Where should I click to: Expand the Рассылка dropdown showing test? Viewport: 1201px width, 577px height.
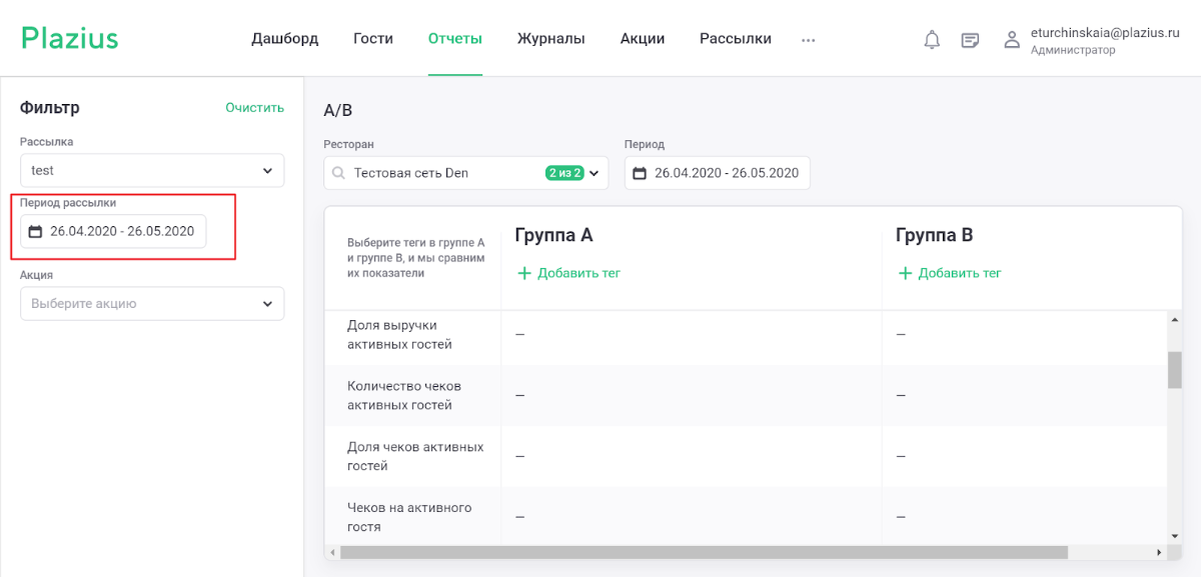click(x=152, y=170)
